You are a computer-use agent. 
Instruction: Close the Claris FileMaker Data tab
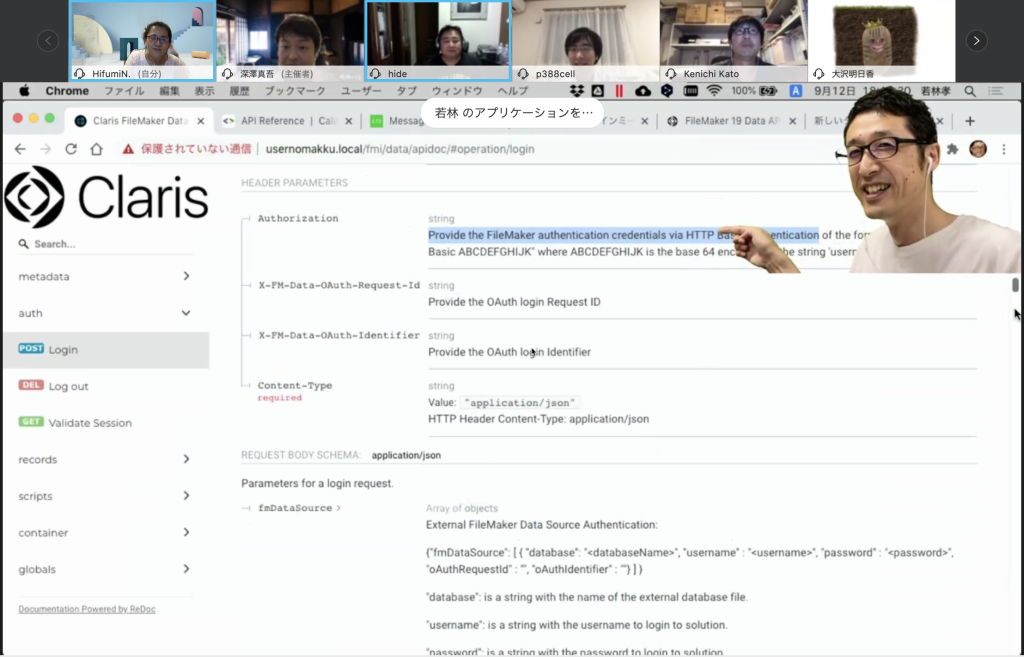click(x=200, y=121)
